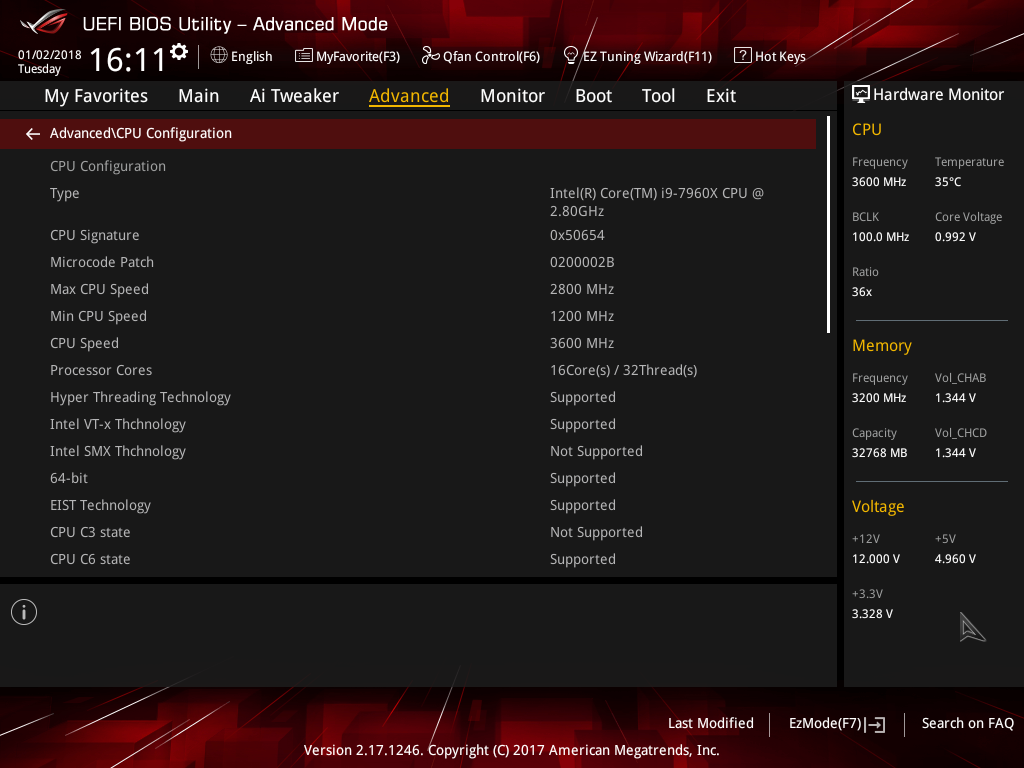Click the 100.0 MHz BCLK reading
Screen dimensions: 1024x768
tap(880, 237)
